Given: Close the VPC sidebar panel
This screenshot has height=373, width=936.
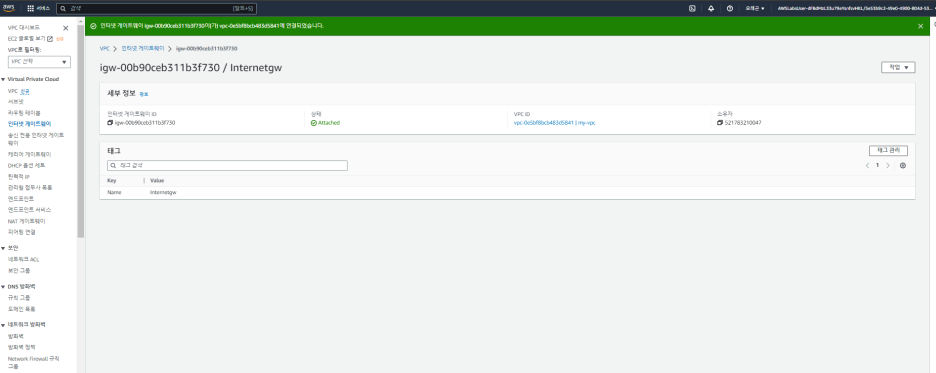Looking at the screenshot, I should coord(66,28).
